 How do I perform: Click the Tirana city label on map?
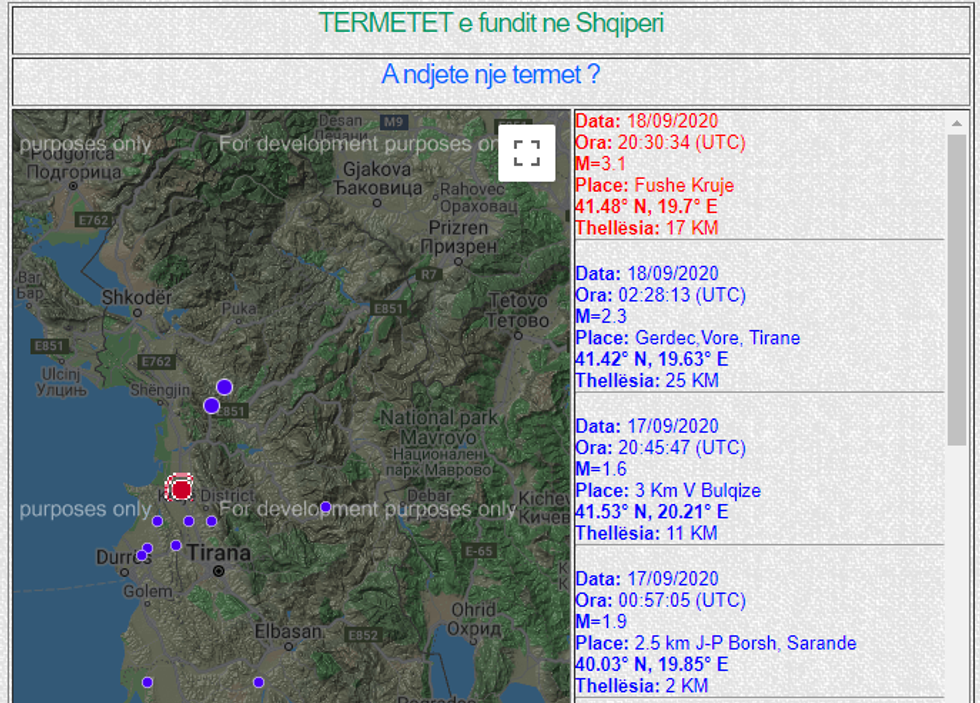219,553
